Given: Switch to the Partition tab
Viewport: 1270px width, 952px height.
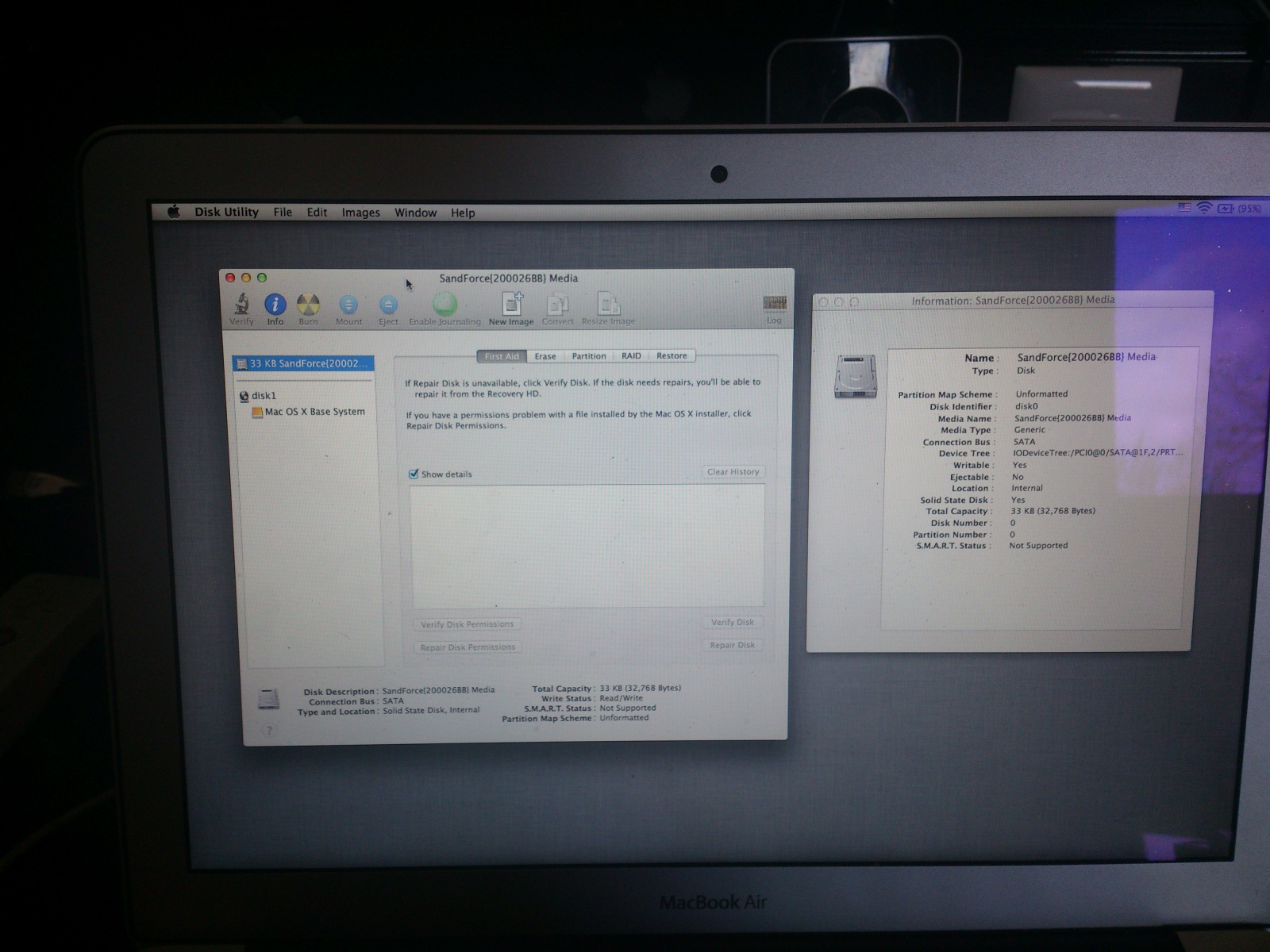Looking at the screenshot, I should click(x=589, y=356).
